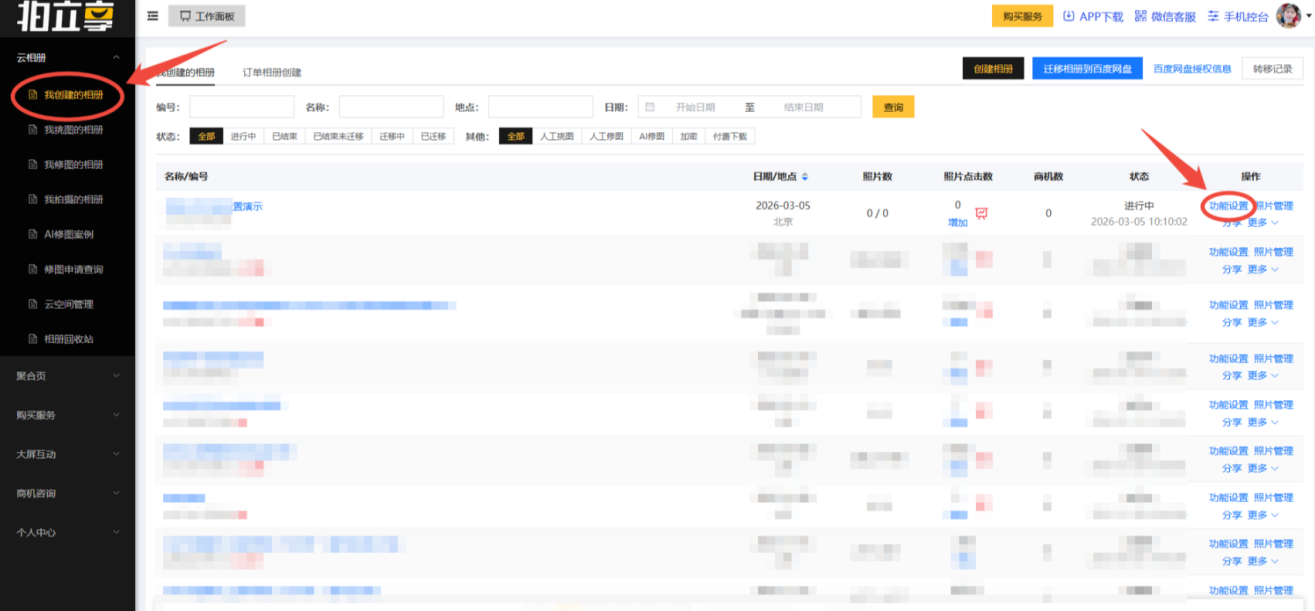
Task: Collapse the 云相册 sidebar section
Action: [x=116, y=58]
